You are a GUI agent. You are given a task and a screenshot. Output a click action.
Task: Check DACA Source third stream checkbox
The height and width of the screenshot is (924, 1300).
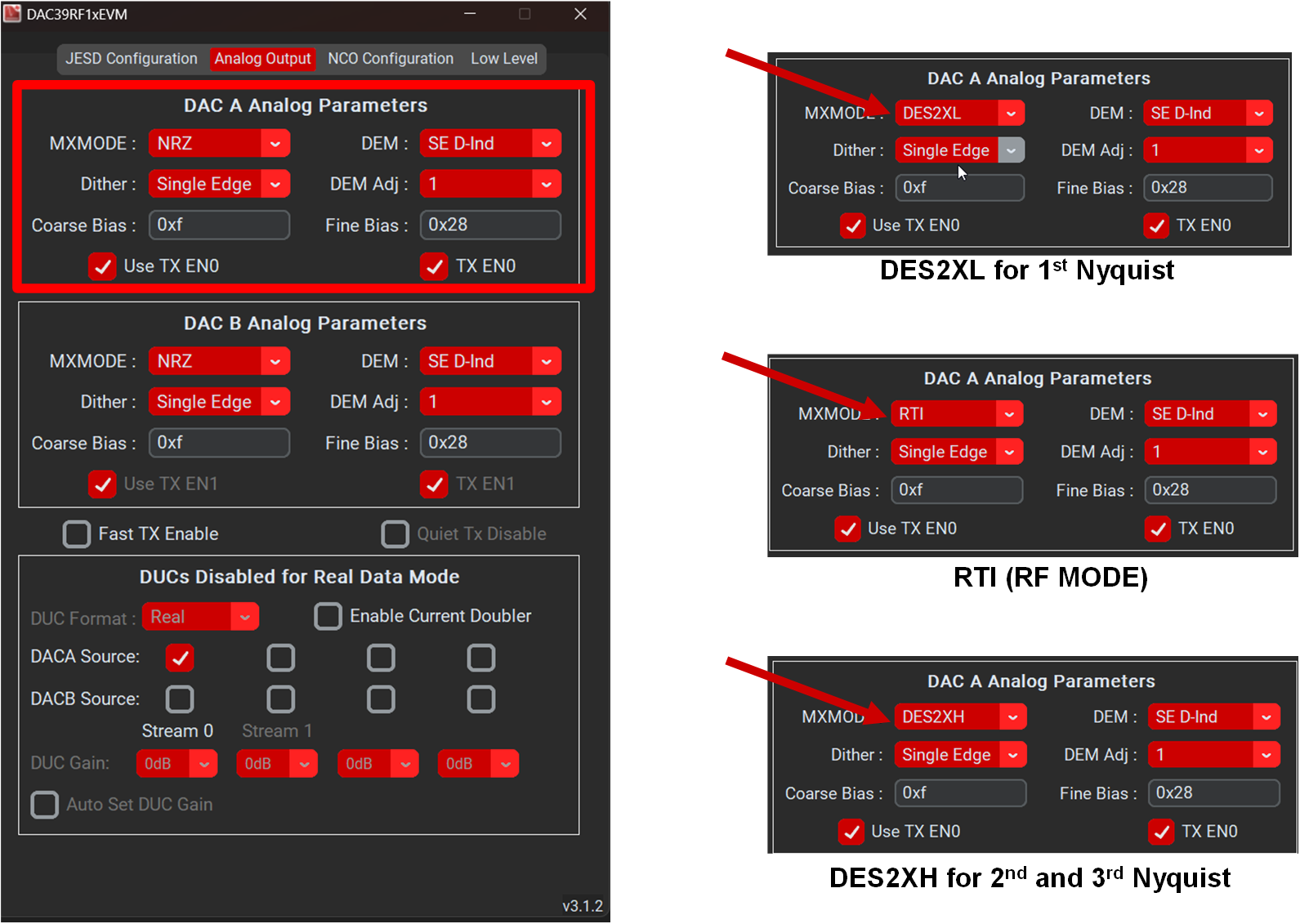[381, 658]
